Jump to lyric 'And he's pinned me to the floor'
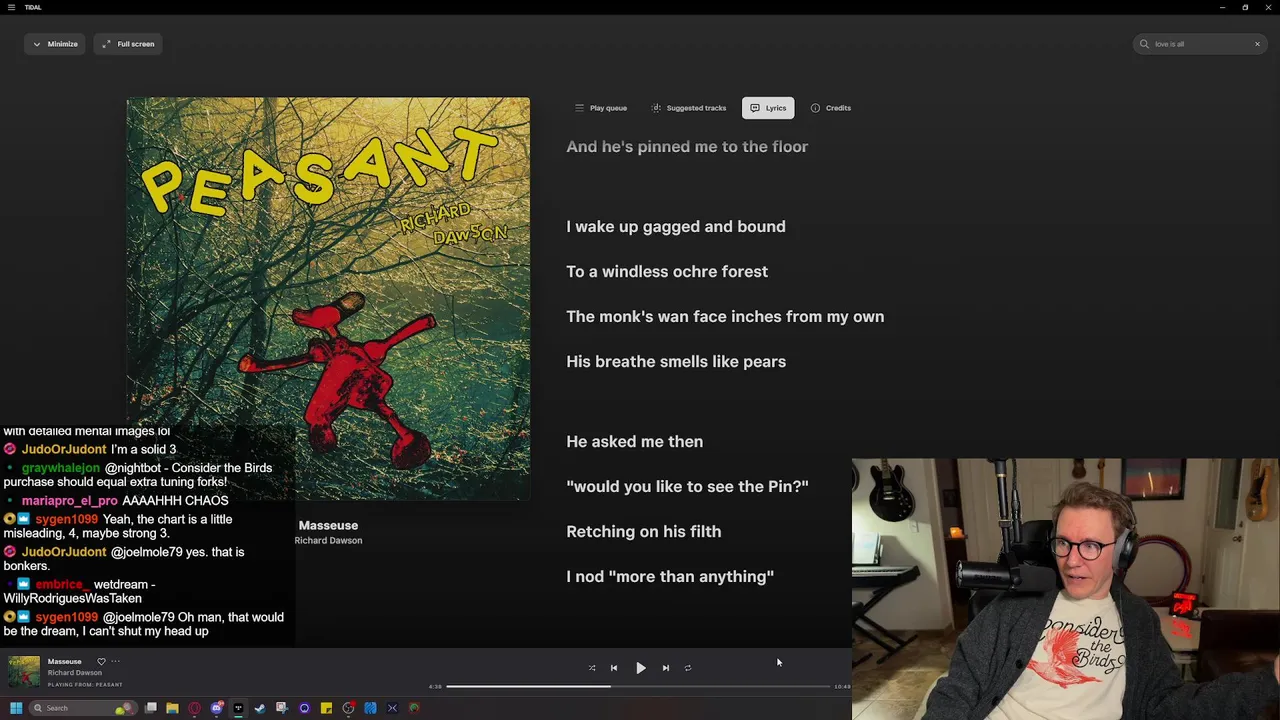 687,147
